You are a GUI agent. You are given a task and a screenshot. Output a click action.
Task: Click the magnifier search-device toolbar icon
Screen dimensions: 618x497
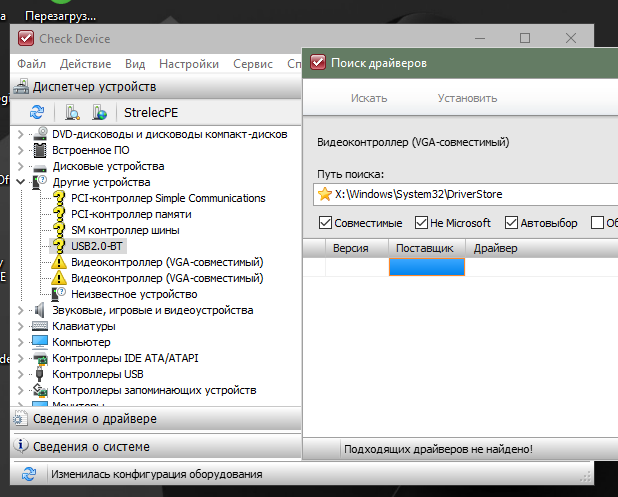pyautogui.click(x=72, y=112)
